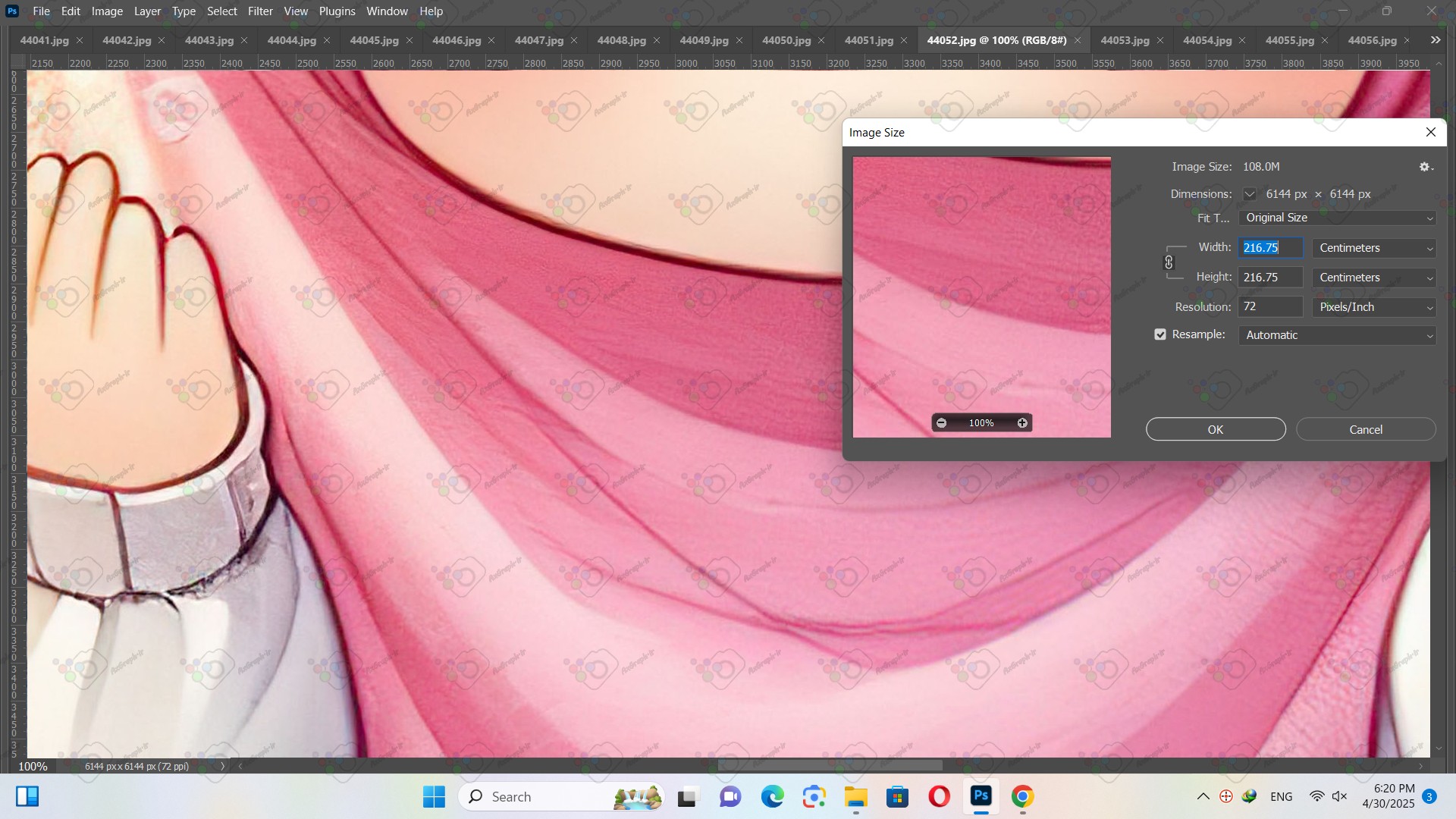Toggle the constrain proportions chain link icon

(1169, 262)
